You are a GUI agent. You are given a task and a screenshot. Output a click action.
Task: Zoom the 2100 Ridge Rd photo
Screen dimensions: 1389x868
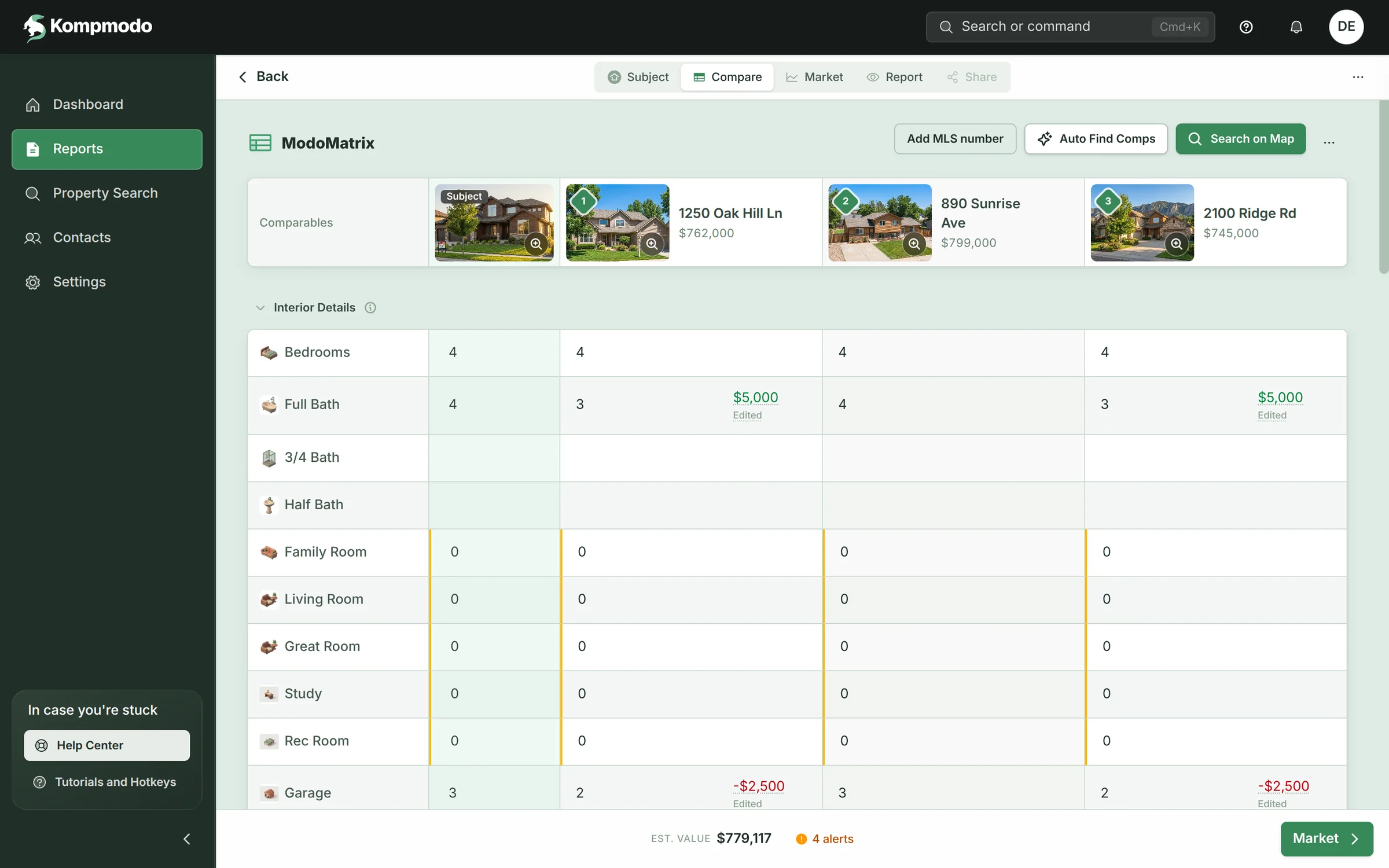[1177, 244]
